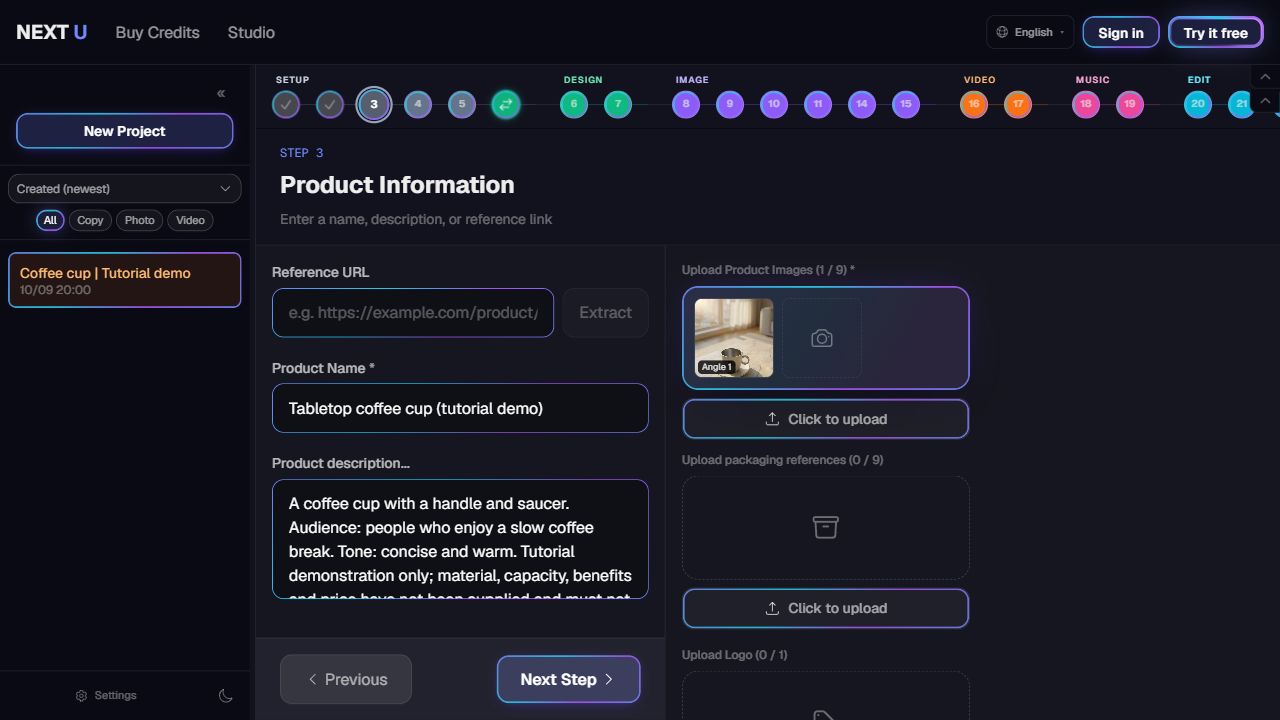Click the packaging box icon drop area
The height and width of the screenshot is (720, 1280).
click(826, 527)
